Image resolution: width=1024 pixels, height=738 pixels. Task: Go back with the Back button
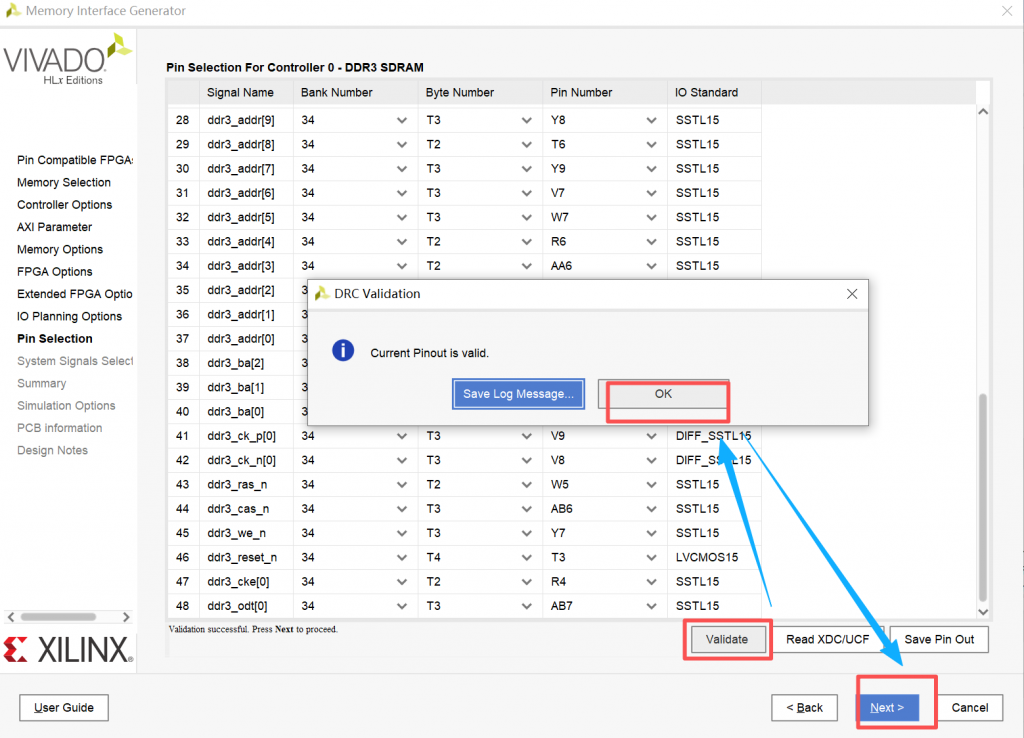[804, 708]
